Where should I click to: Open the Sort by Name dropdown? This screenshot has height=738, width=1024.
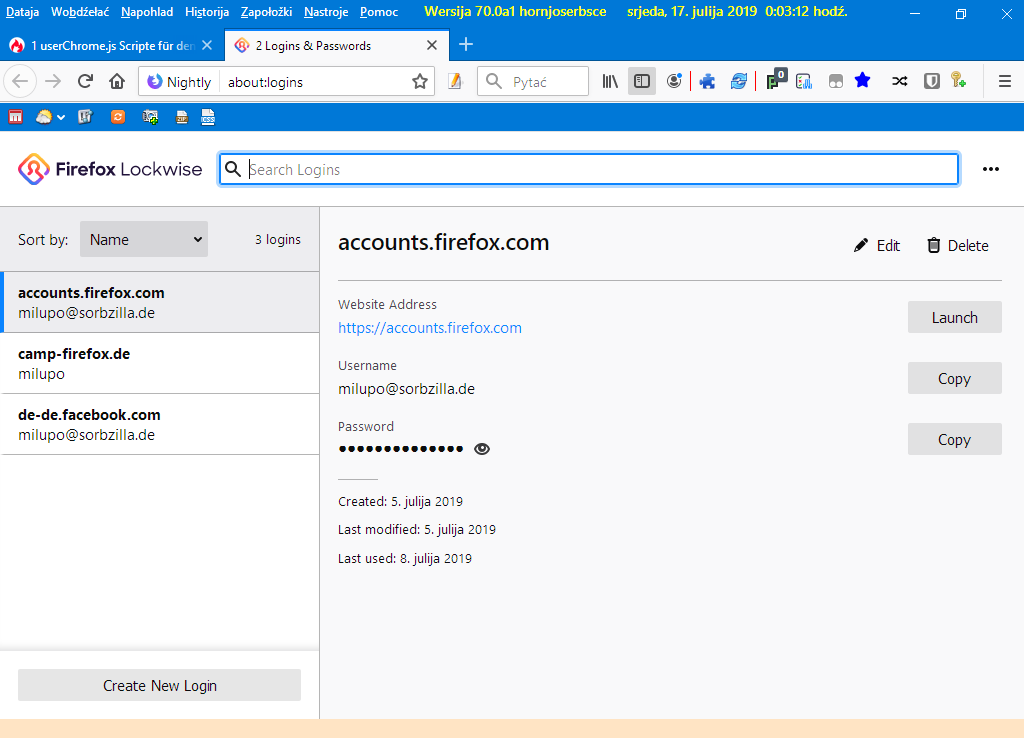pos(144,239)
